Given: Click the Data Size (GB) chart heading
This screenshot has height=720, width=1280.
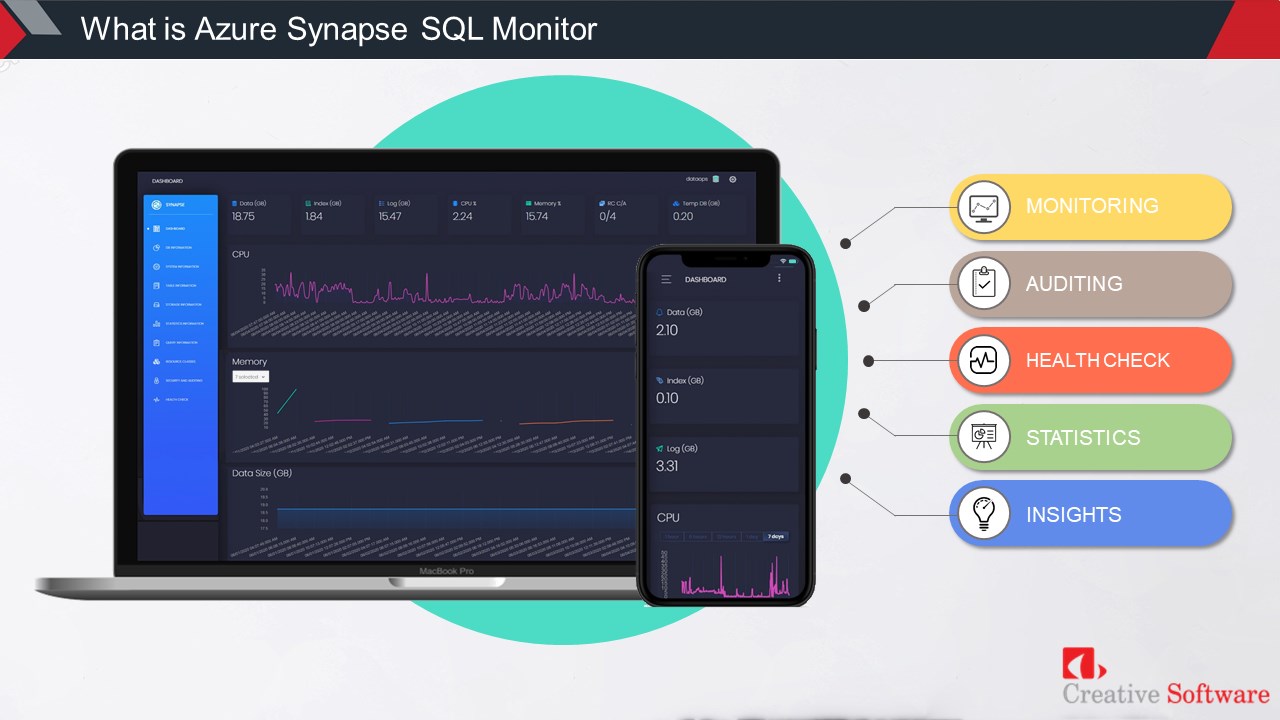Looking at the screenshot, I should [262, 473].
